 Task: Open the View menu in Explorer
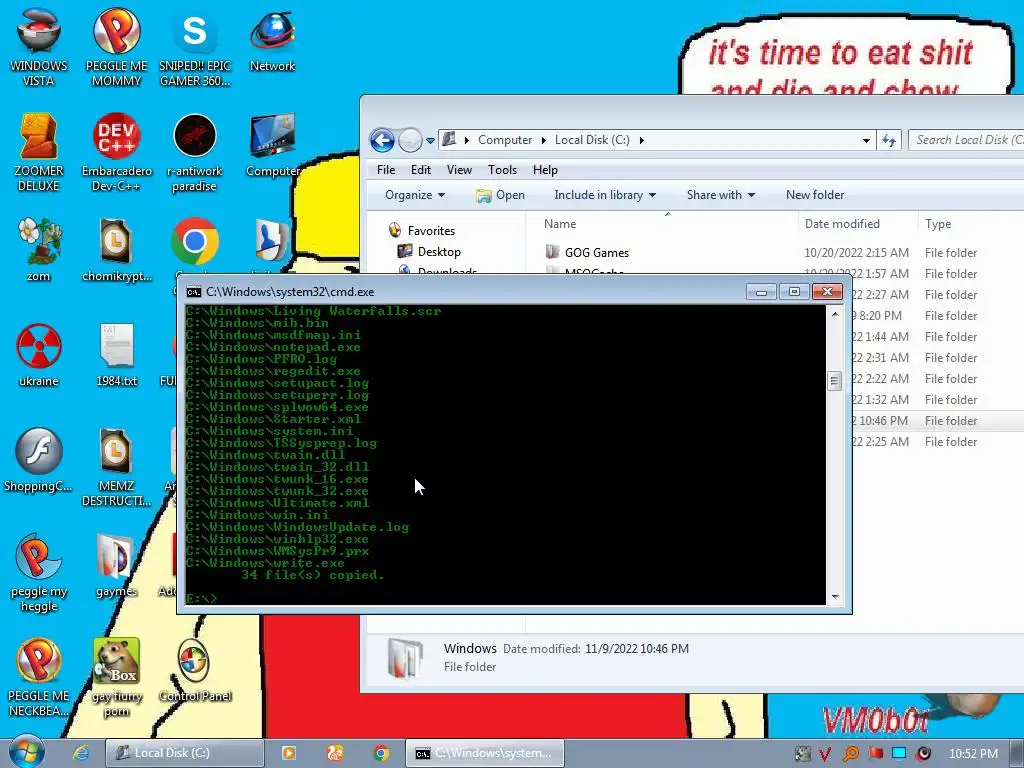point(459,170)
